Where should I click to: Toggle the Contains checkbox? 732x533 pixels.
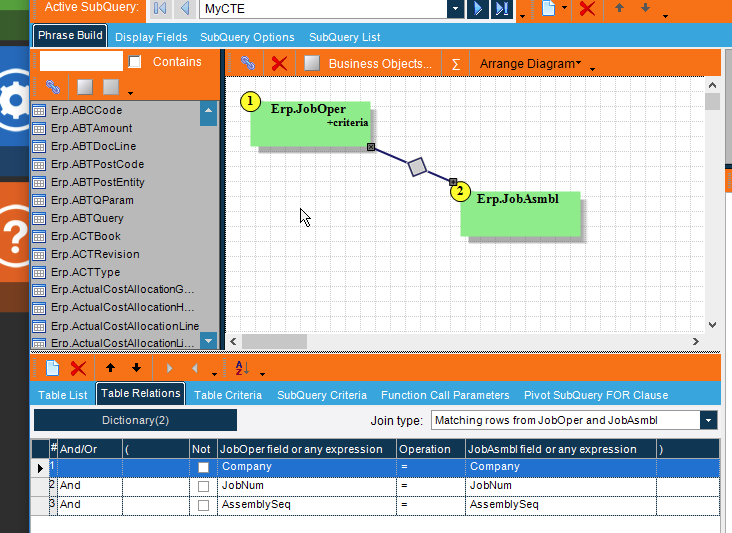[x=135, y=62]
